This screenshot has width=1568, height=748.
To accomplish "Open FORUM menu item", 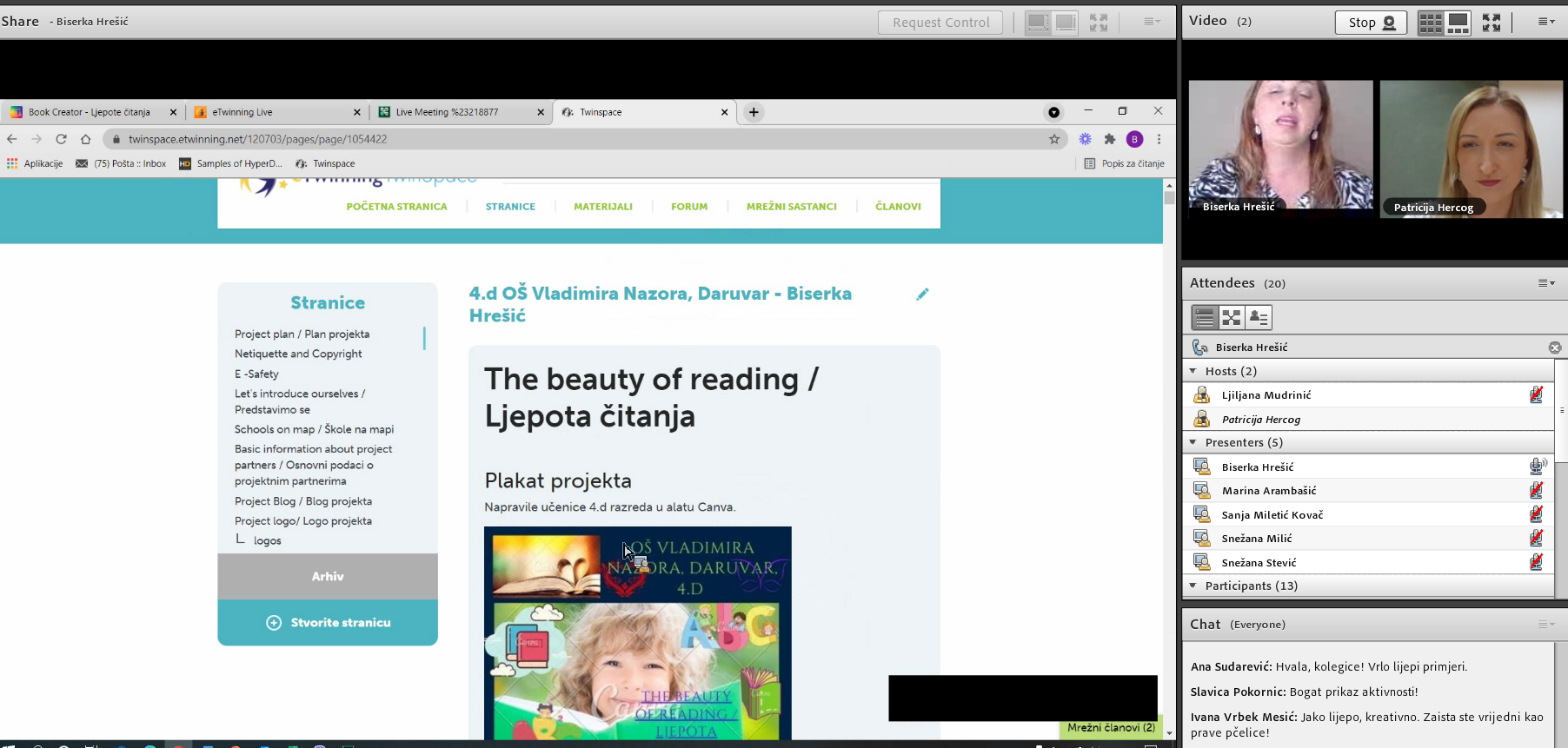I will click(x=689, y=207).
